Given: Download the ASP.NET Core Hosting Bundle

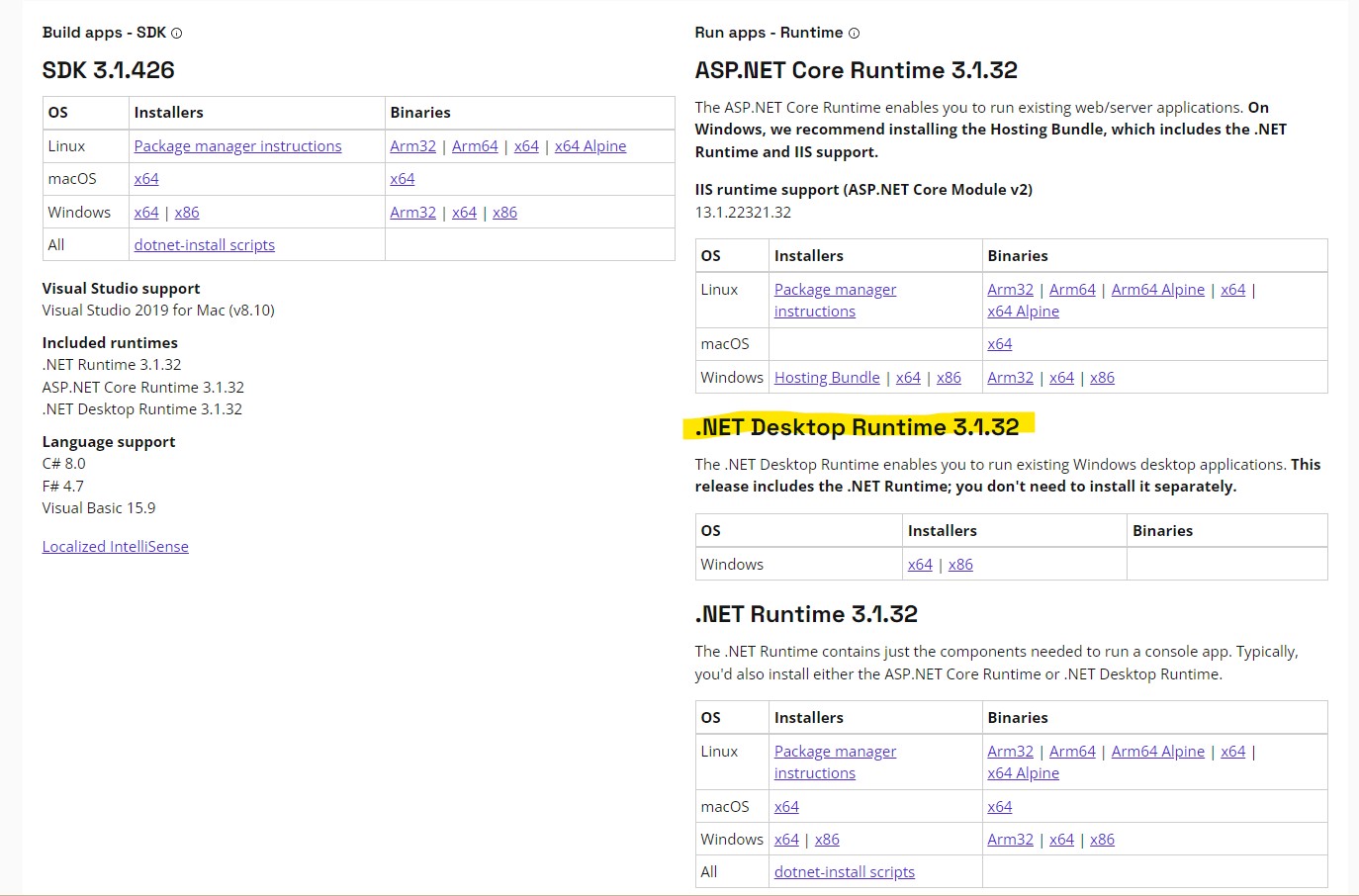Looking at the screenshot, I should (827, 378).
